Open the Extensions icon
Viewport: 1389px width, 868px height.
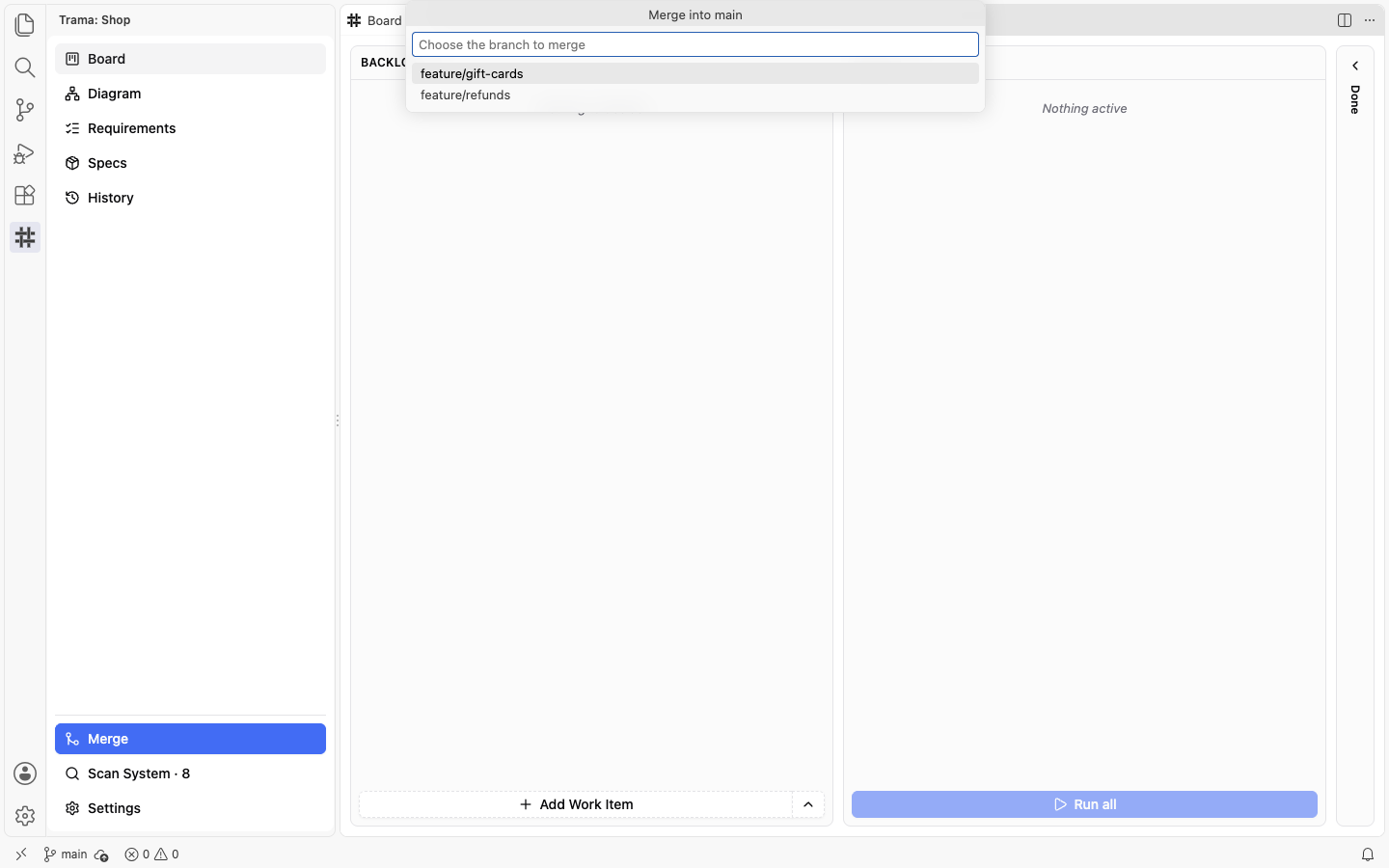coord(25,195)
